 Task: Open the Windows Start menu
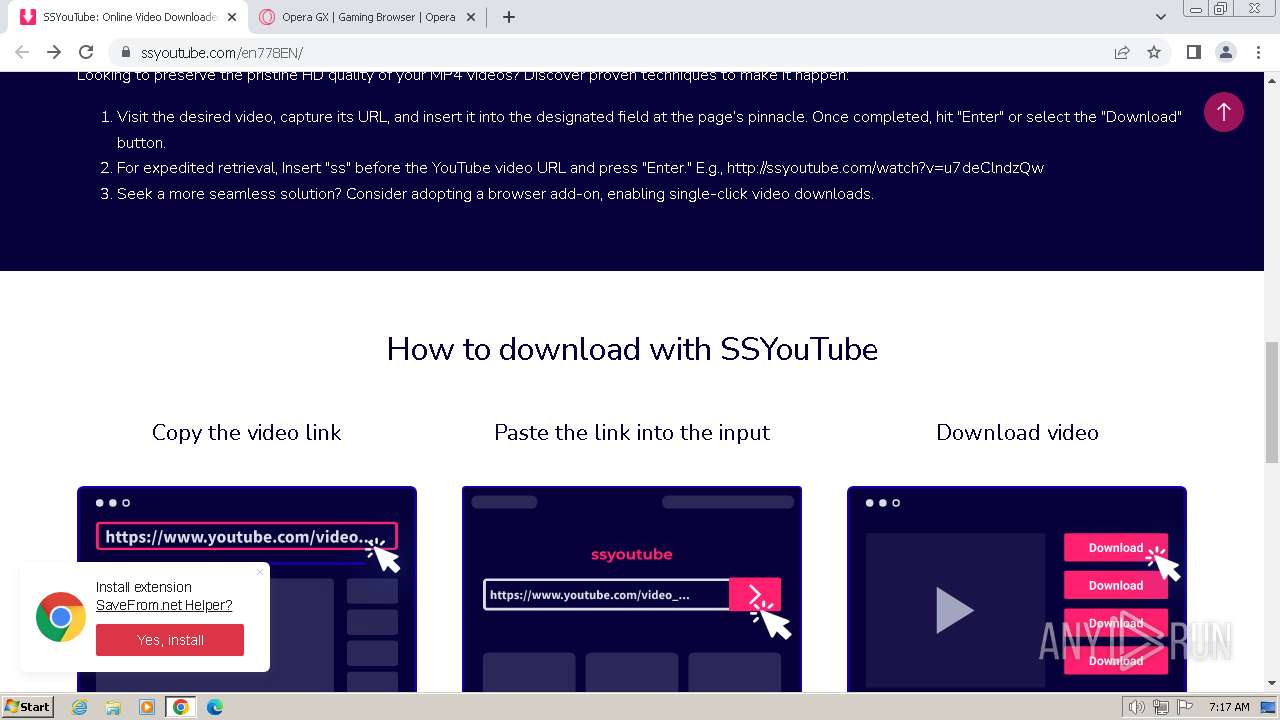(27, 706)
